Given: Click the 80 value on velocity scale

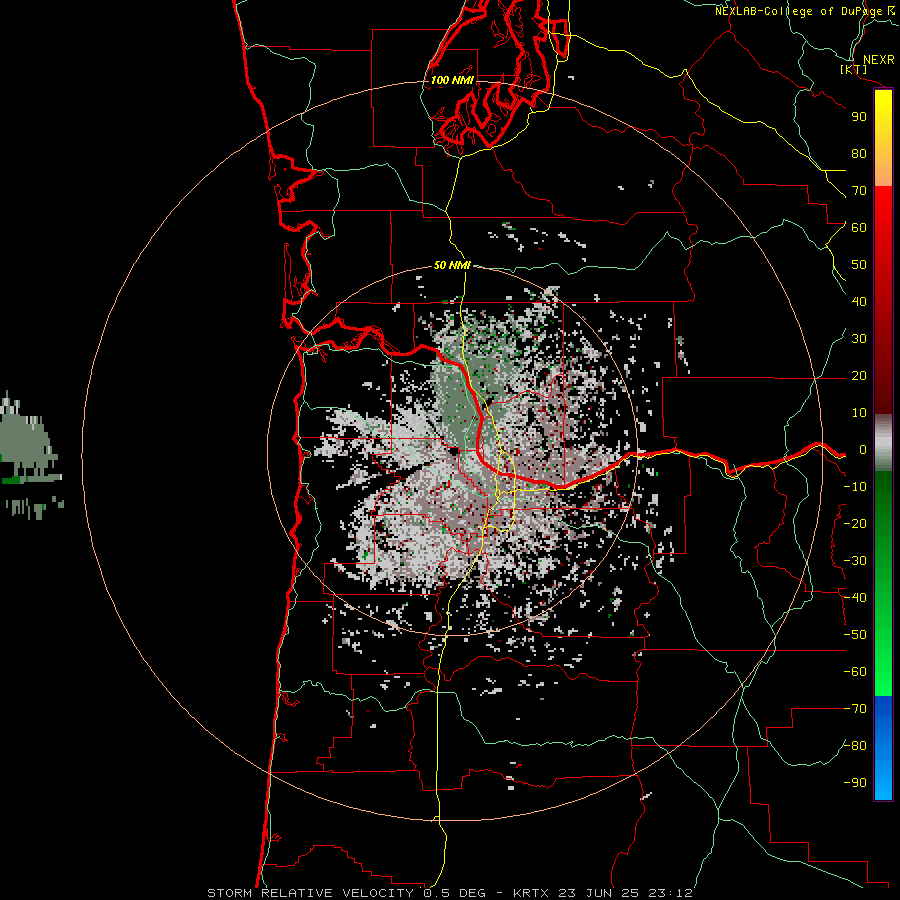Looking at the screenshot, I should point(859,153).
